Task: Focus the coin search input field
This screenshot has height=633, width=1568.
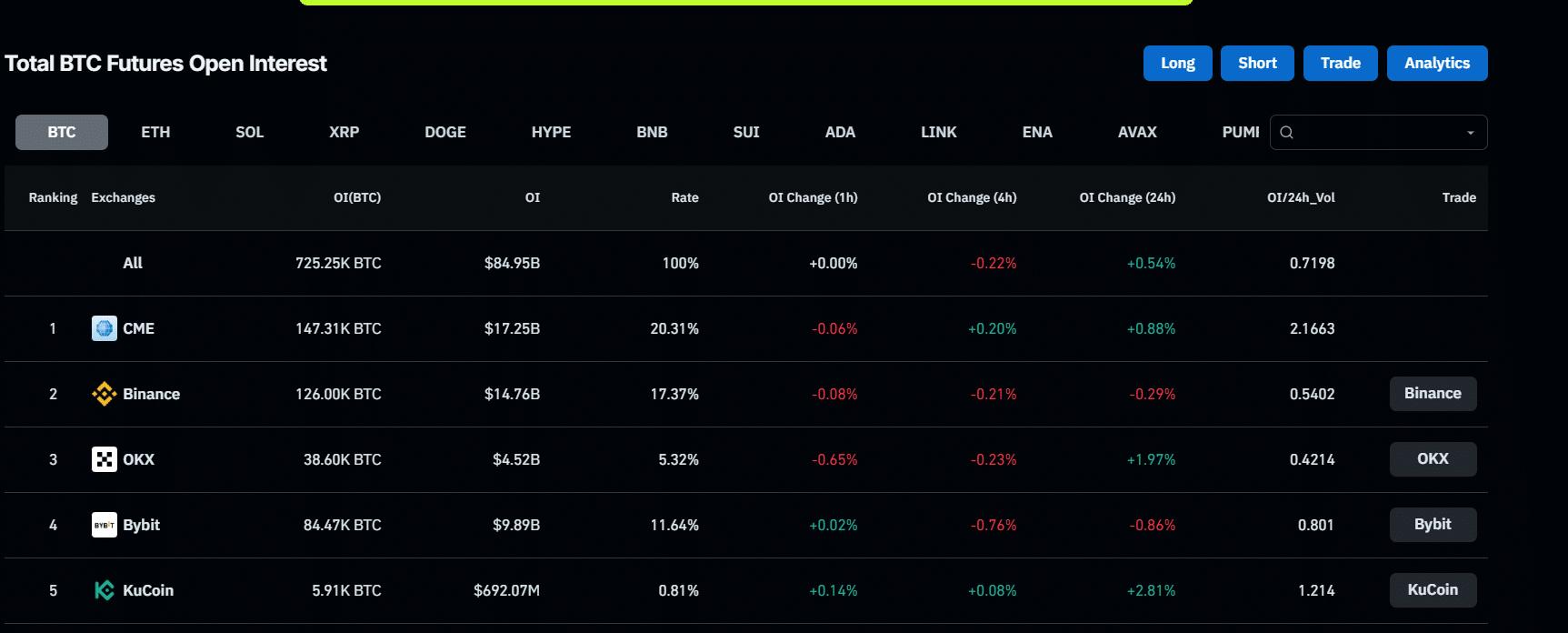Action: click(1377, 133)
